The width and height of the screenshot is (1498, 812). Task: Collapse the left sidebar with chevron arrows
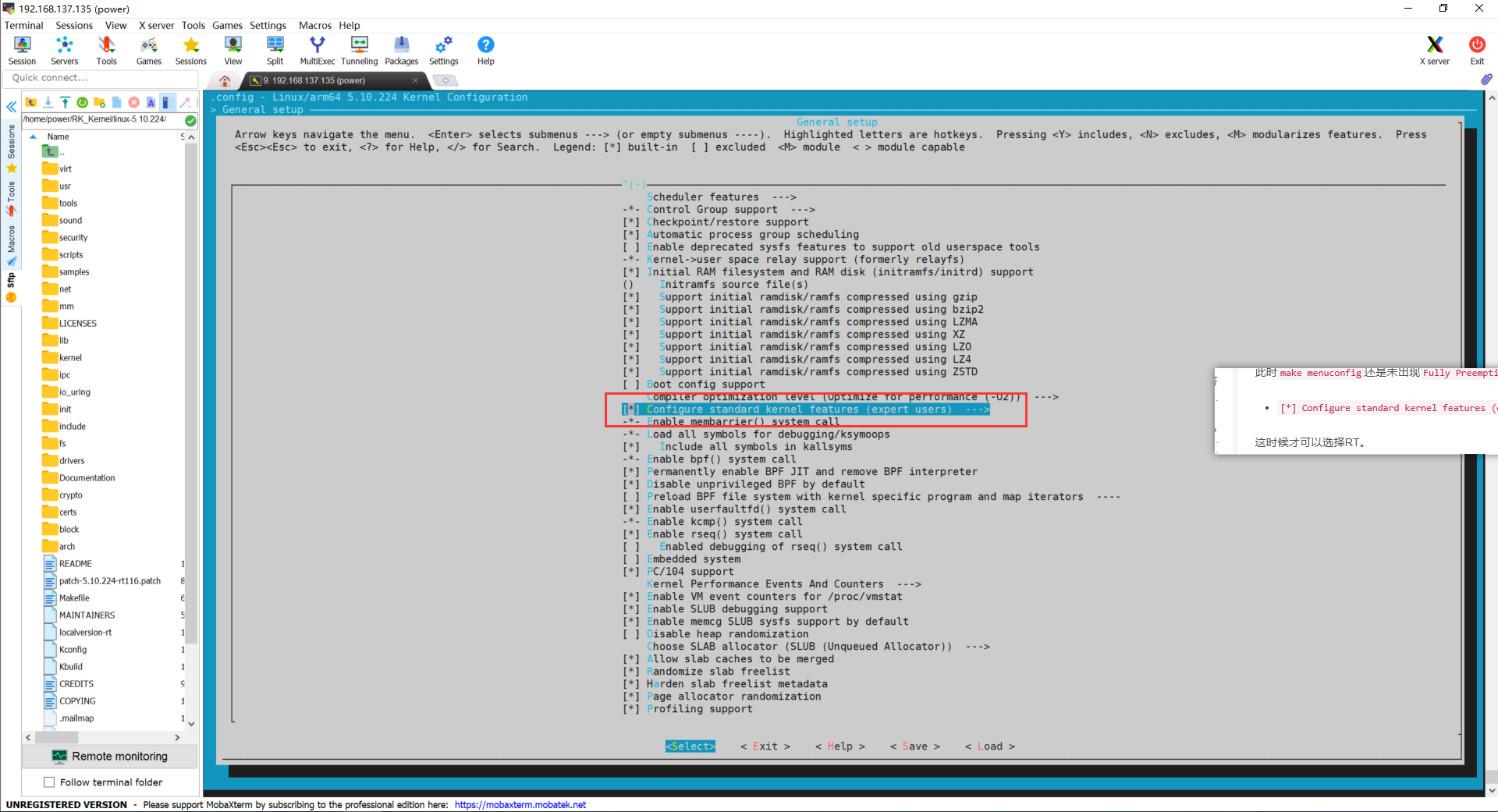[12, 107]
